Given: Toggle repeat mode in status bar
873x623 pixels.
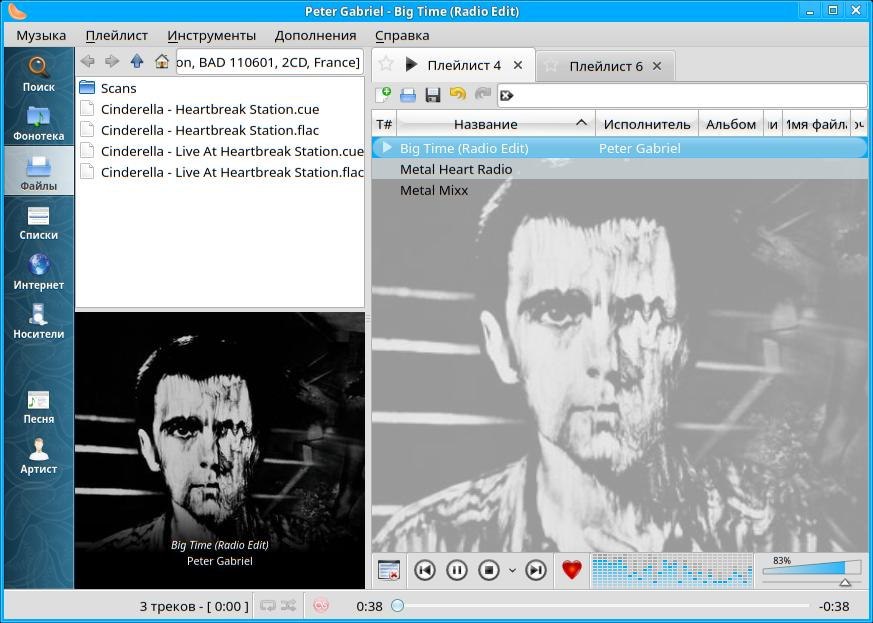Looking at the screenshot, I should (268, 605).
